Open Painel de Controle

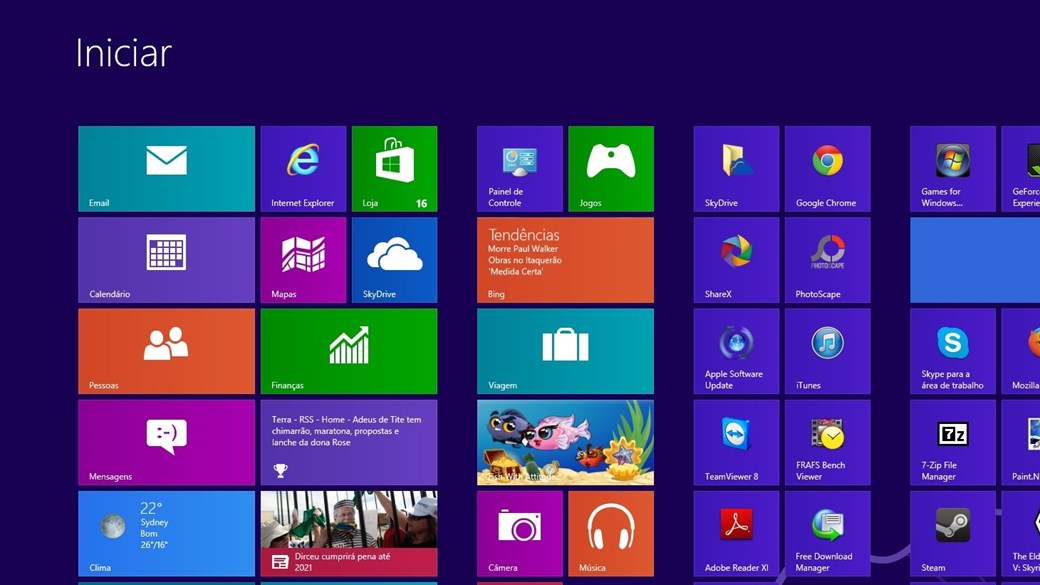coord(519,168)
